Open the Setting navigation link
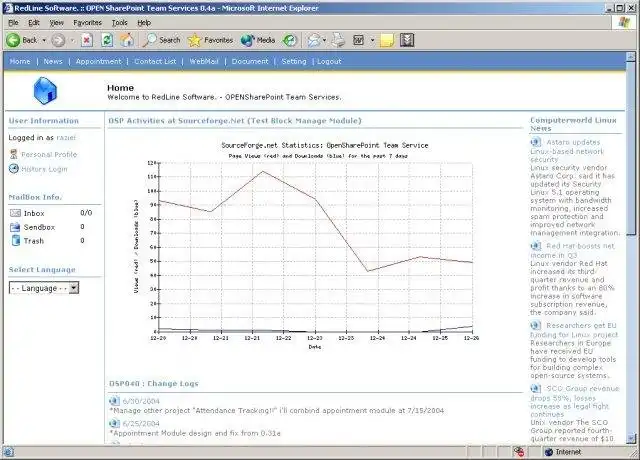Image resolution: width=640 pixels, height=460 pixels. (294, 61)
